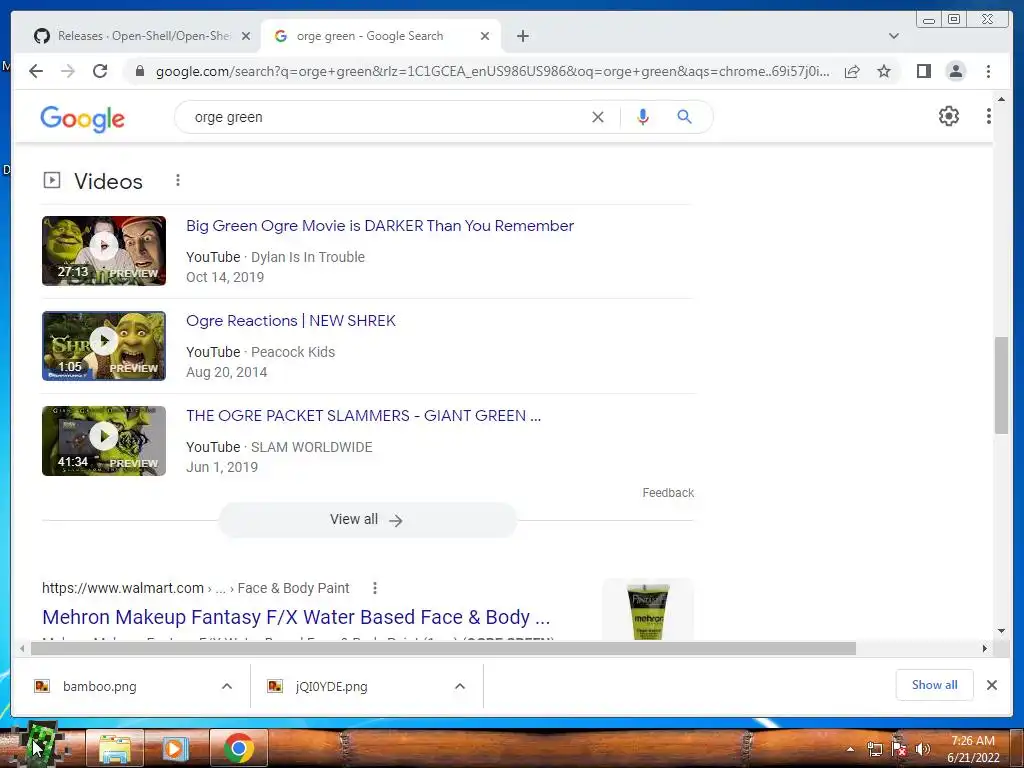Screen dimensions: 1024x768
Task: Select the orge green Google Search tab
Action: [370, 36]
